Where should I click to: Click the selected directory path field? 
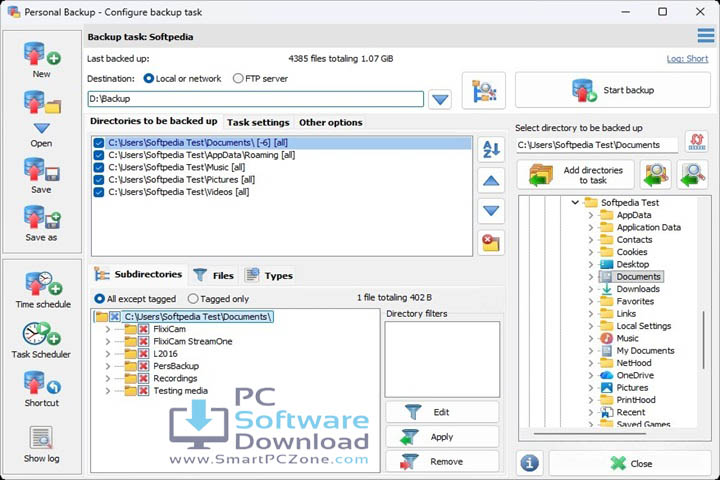[x=597, y=145]
